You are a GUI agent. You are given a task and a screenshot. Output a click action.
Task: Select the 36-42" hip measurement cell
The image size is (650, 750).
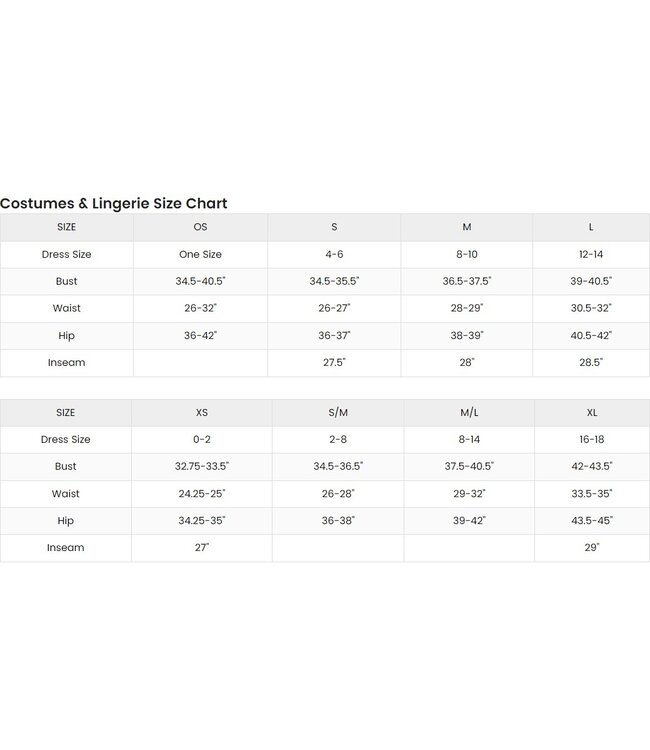[200, 335]
